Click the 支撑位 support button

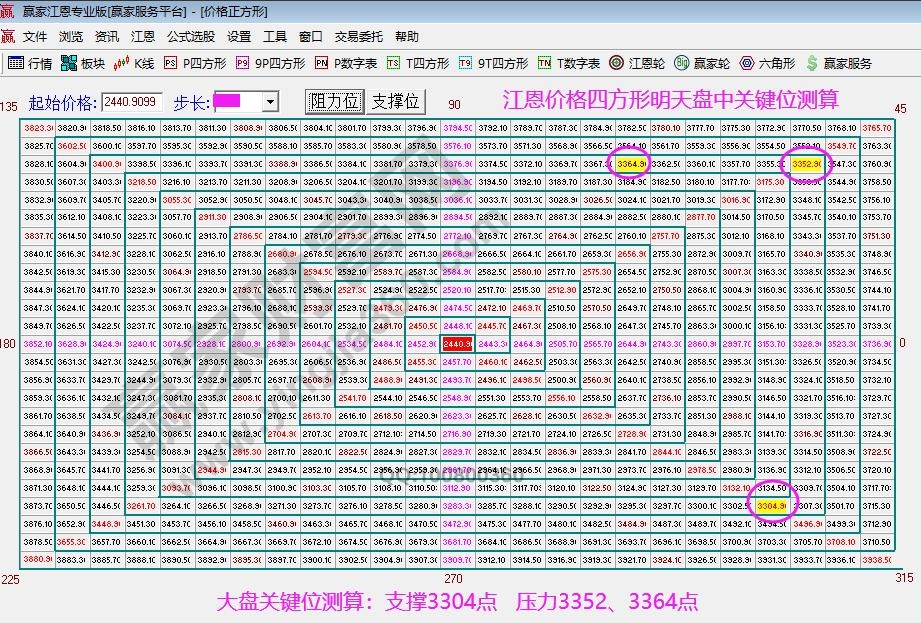pyautogui.click(x=395, y=100)
